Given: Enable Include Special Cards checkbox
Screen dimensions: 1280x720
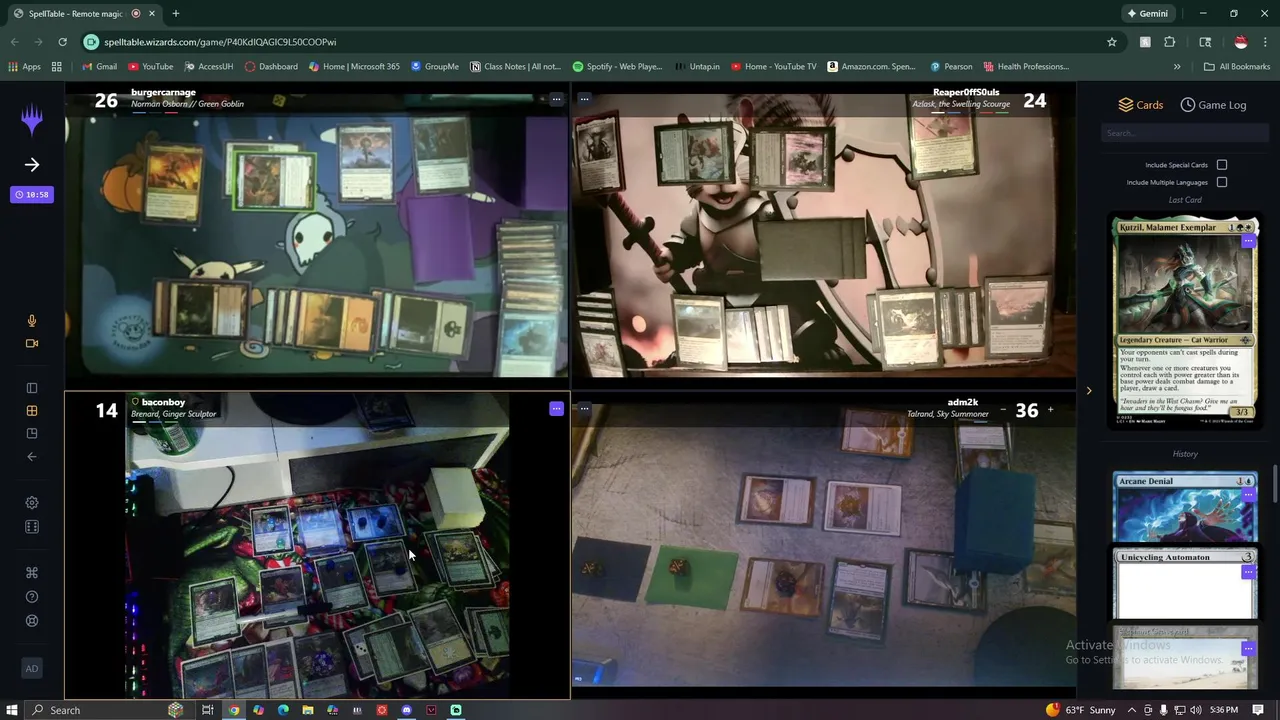Looking at the screenshot, I should (x=1222, y=165).
